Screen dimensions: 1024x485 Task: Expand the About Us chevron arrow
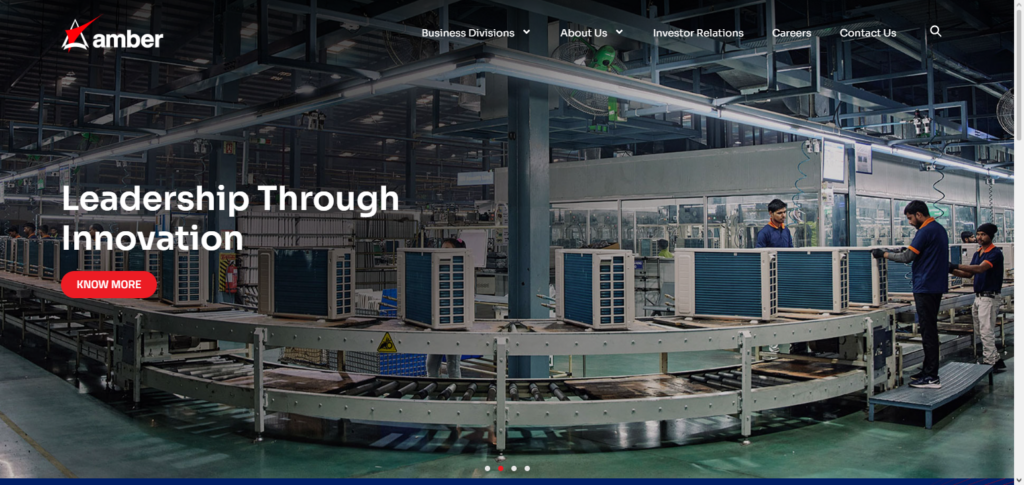click(x=619, y=32)
